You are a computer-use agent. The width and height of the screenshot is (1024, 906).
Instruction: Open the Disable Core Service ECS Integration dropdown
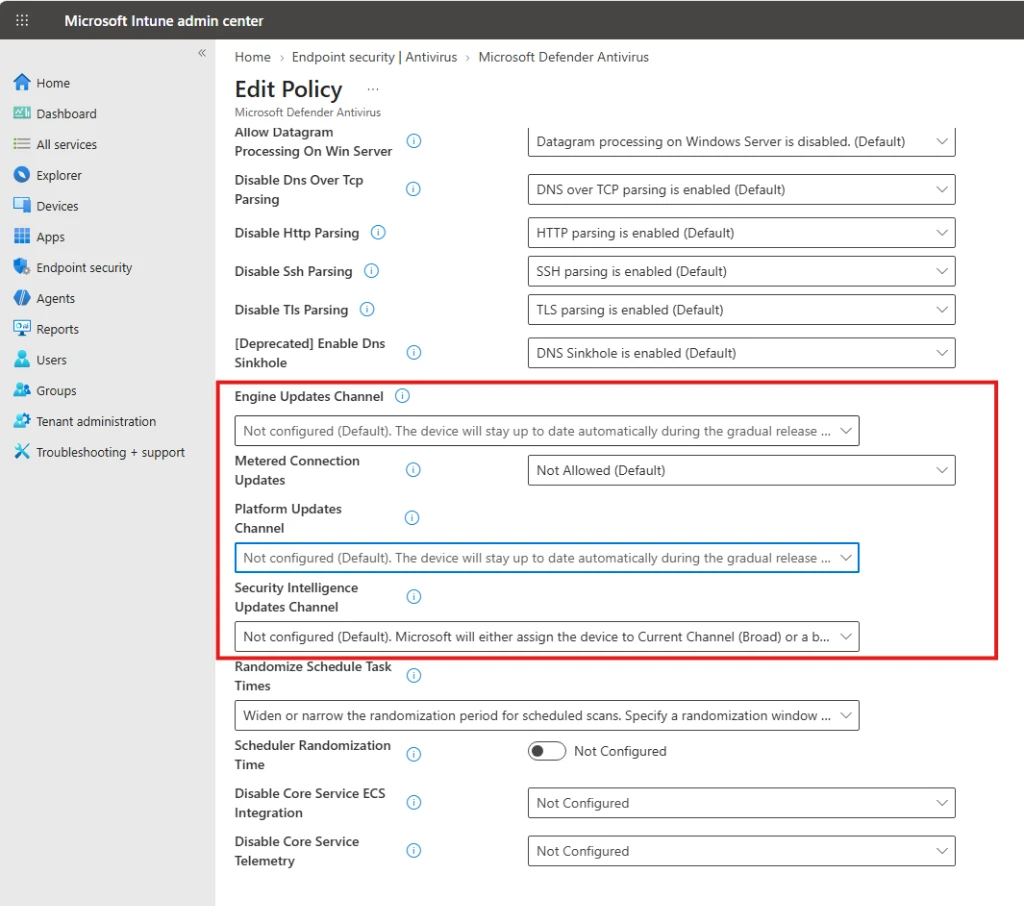coord(741,803)
